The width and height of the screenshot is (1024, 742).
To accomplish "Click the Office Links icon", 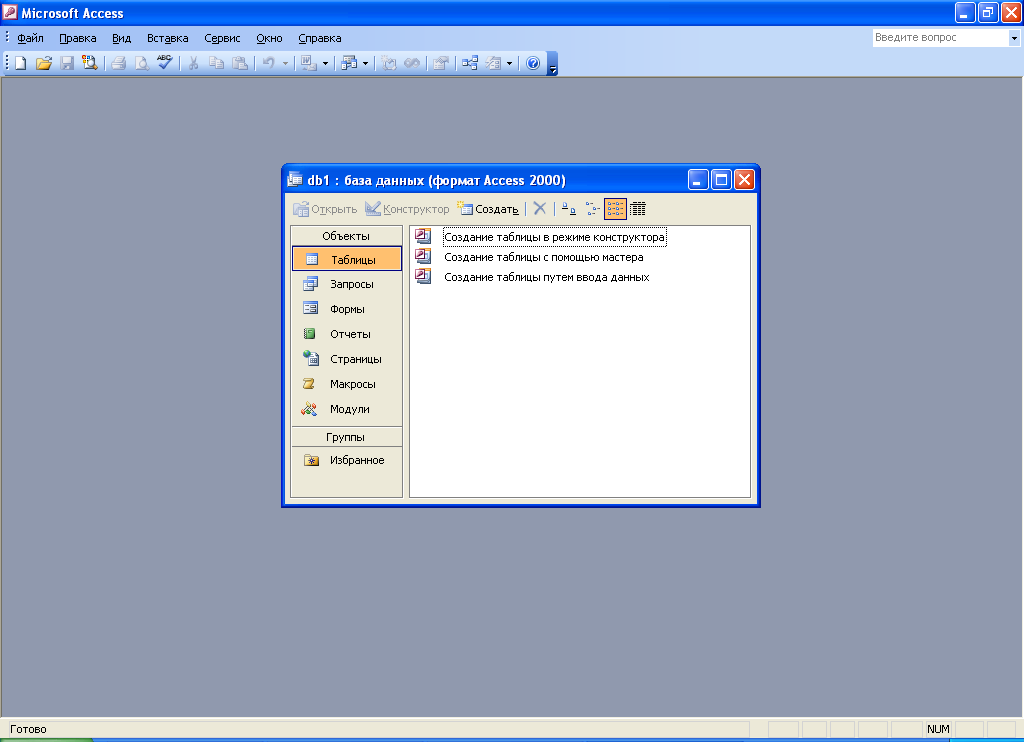I will tap(308, 63).
